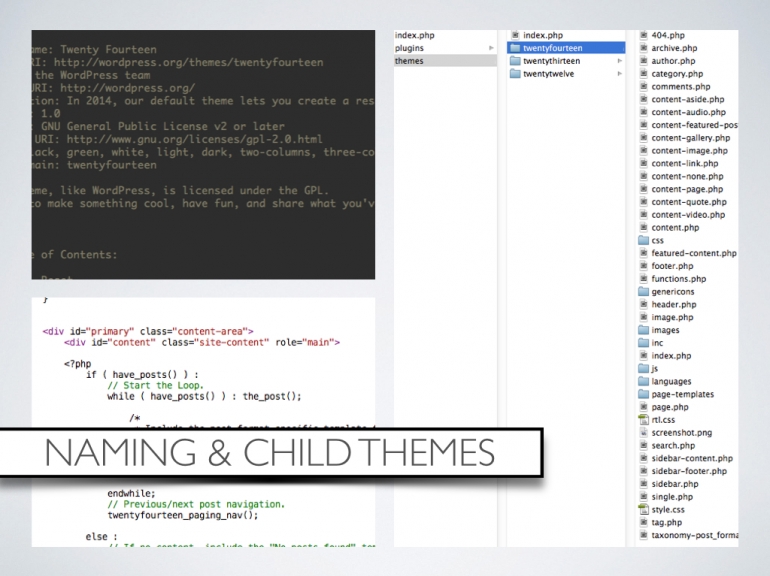Open the languages folder icon
770x576 pixels.
click(643, 382)
